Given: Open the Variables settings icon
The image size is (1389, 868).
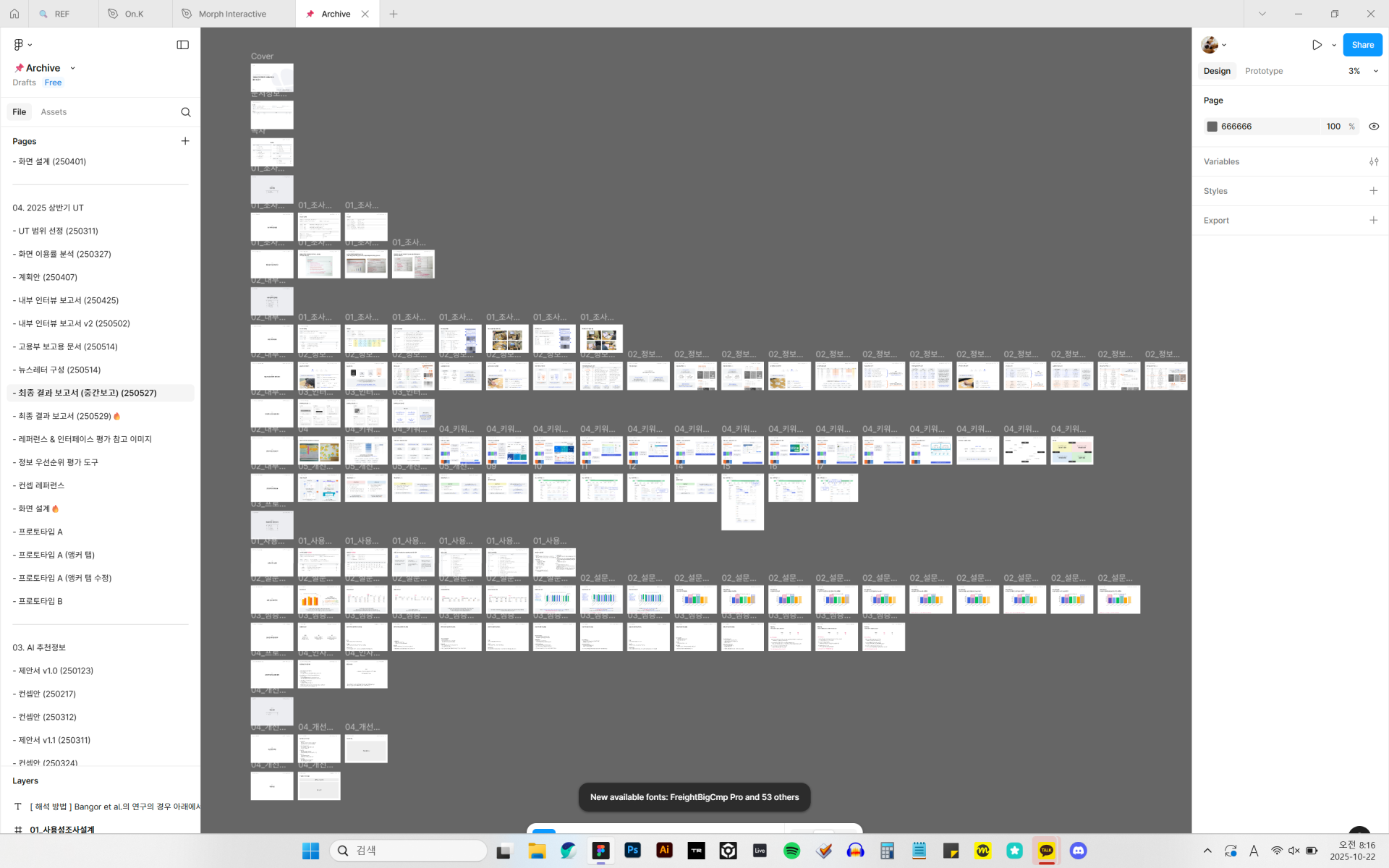Looking at the screenshot, I should click(1373, 162).
